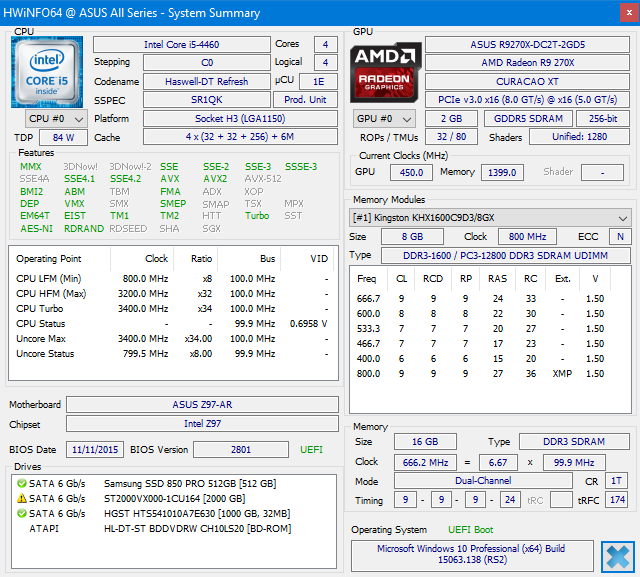Click the CPU LFM (Min) row
The height and width of the screenshot is (577, 640).
(173, 279)
